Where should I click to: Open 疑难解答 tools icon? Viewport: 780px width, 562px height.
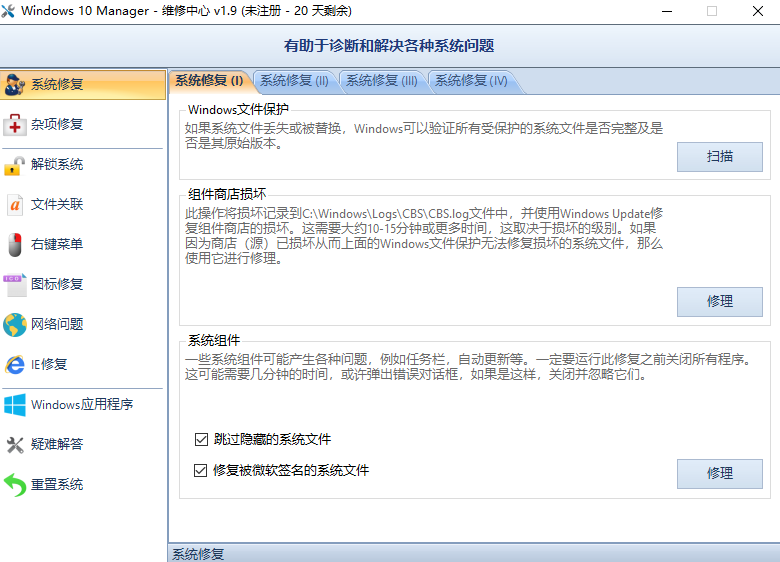point(15,445)
